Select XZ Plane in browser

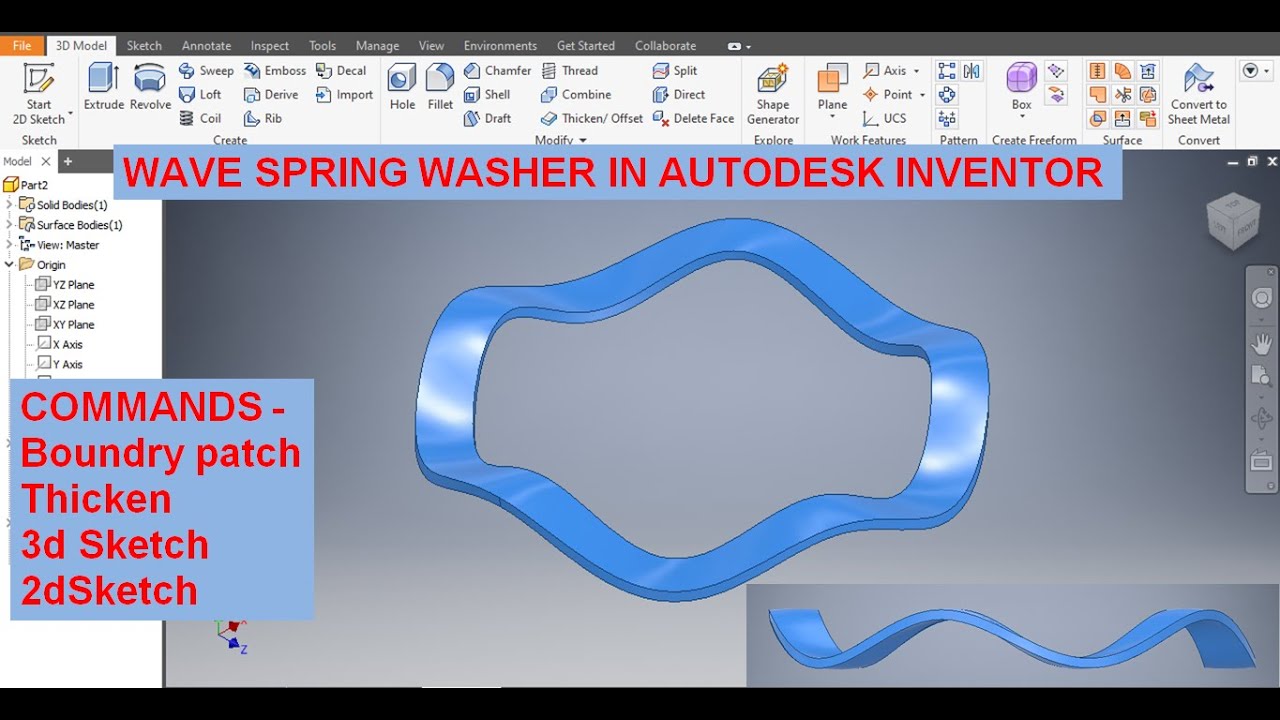pyautogui.click(x=65, y=305)
